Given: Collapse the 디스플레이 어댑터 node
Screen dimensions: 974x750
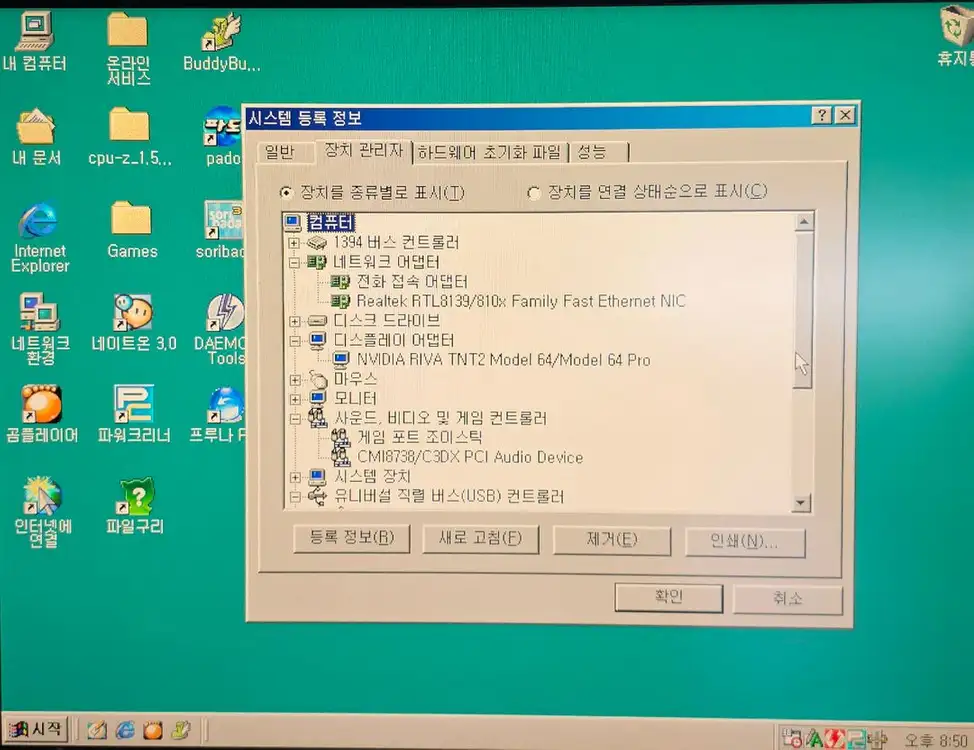Looking at the screenshot, I should [x=295, y=341].
